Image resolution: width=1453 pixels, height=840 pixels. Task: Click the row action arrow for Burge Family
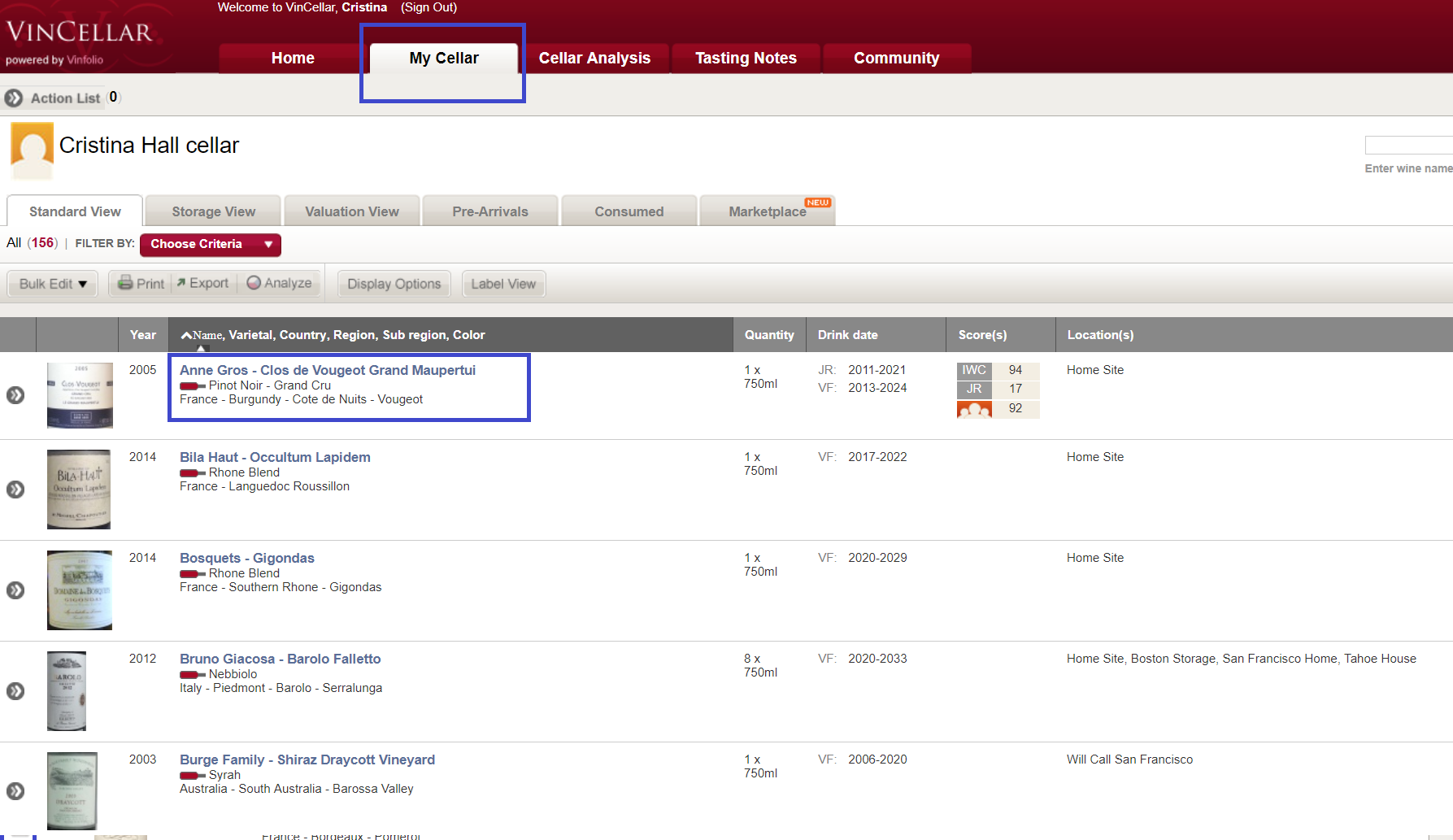[15, 791]
